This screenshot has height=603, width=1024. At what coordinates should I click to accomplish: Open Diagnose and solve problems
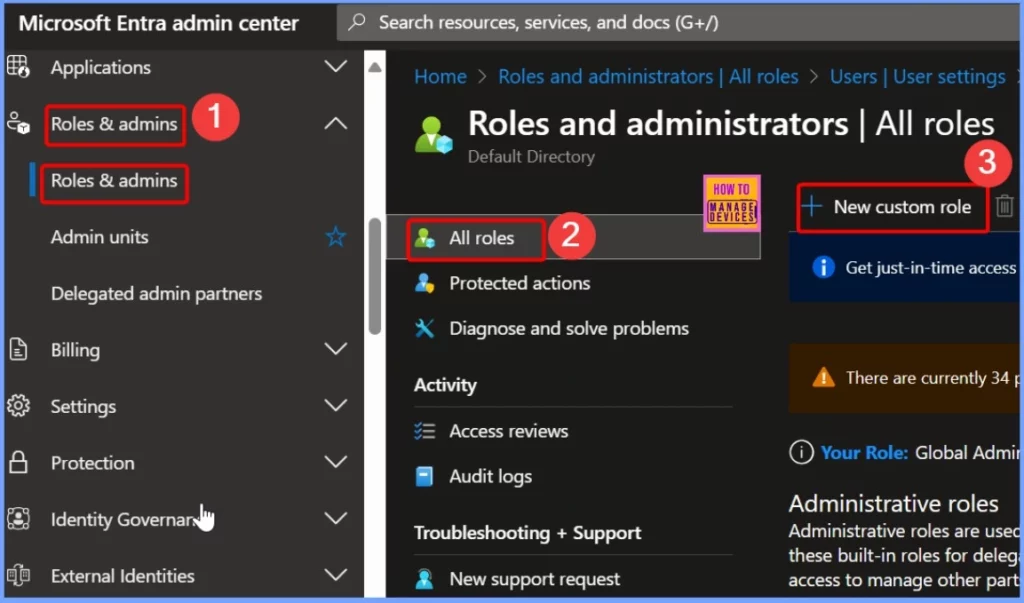(568, 328)
